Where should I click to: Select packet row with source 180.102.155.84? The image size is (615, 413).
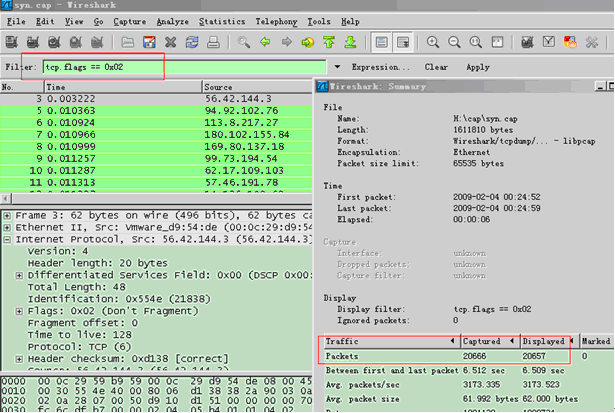coord(156,135)
